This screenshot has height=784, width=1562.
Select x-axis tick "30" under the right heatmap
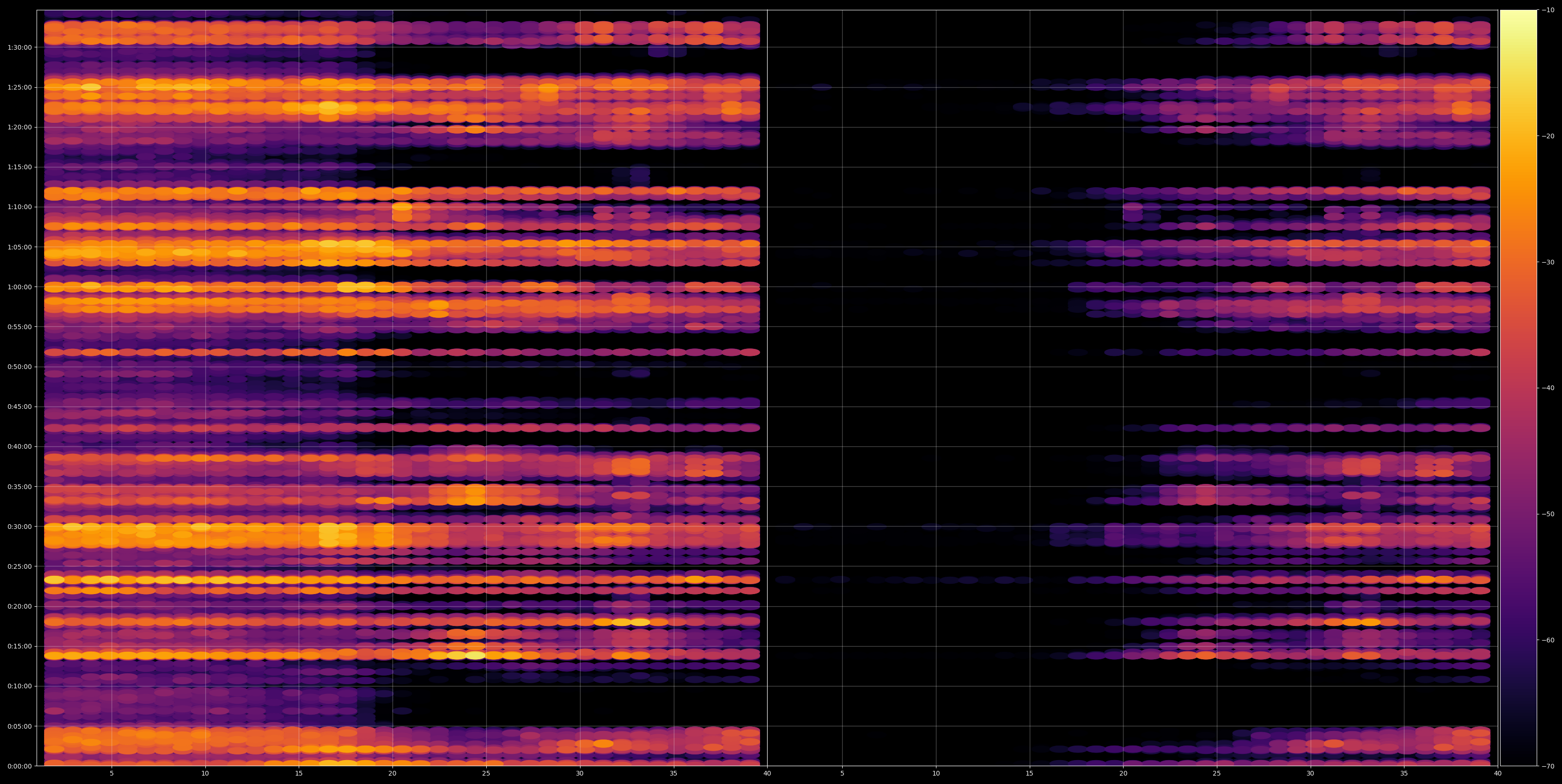click(x=1310, y=774)
